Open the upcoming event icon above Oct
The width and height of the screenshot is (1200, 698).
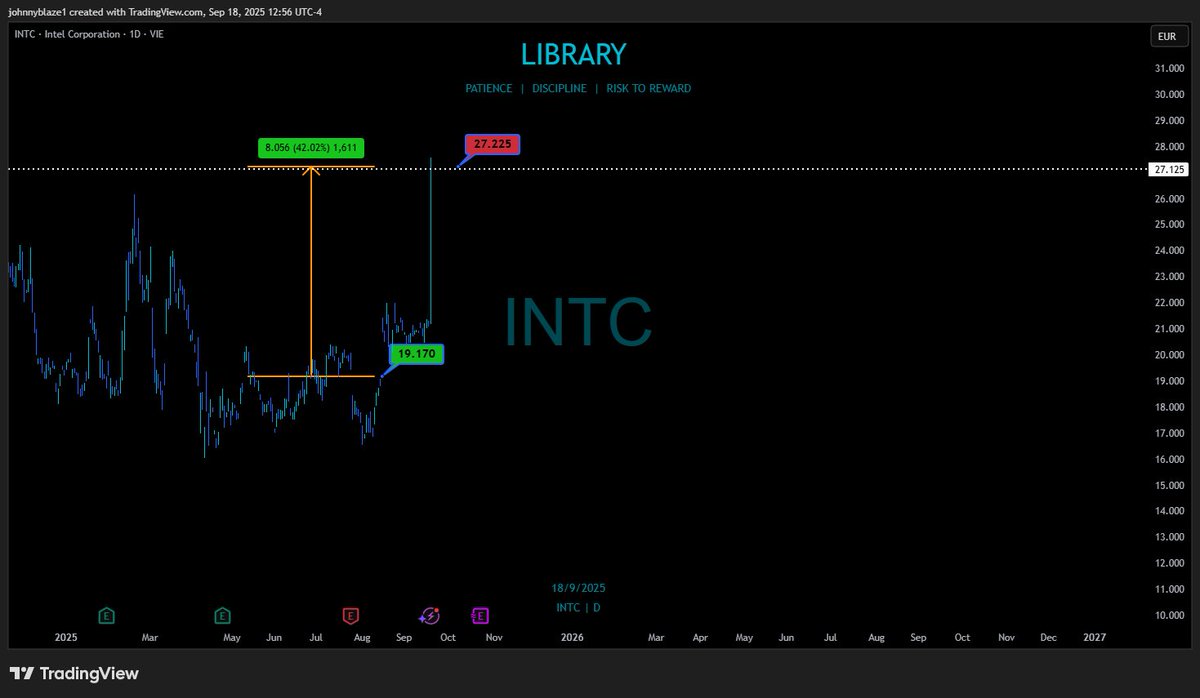429,615
